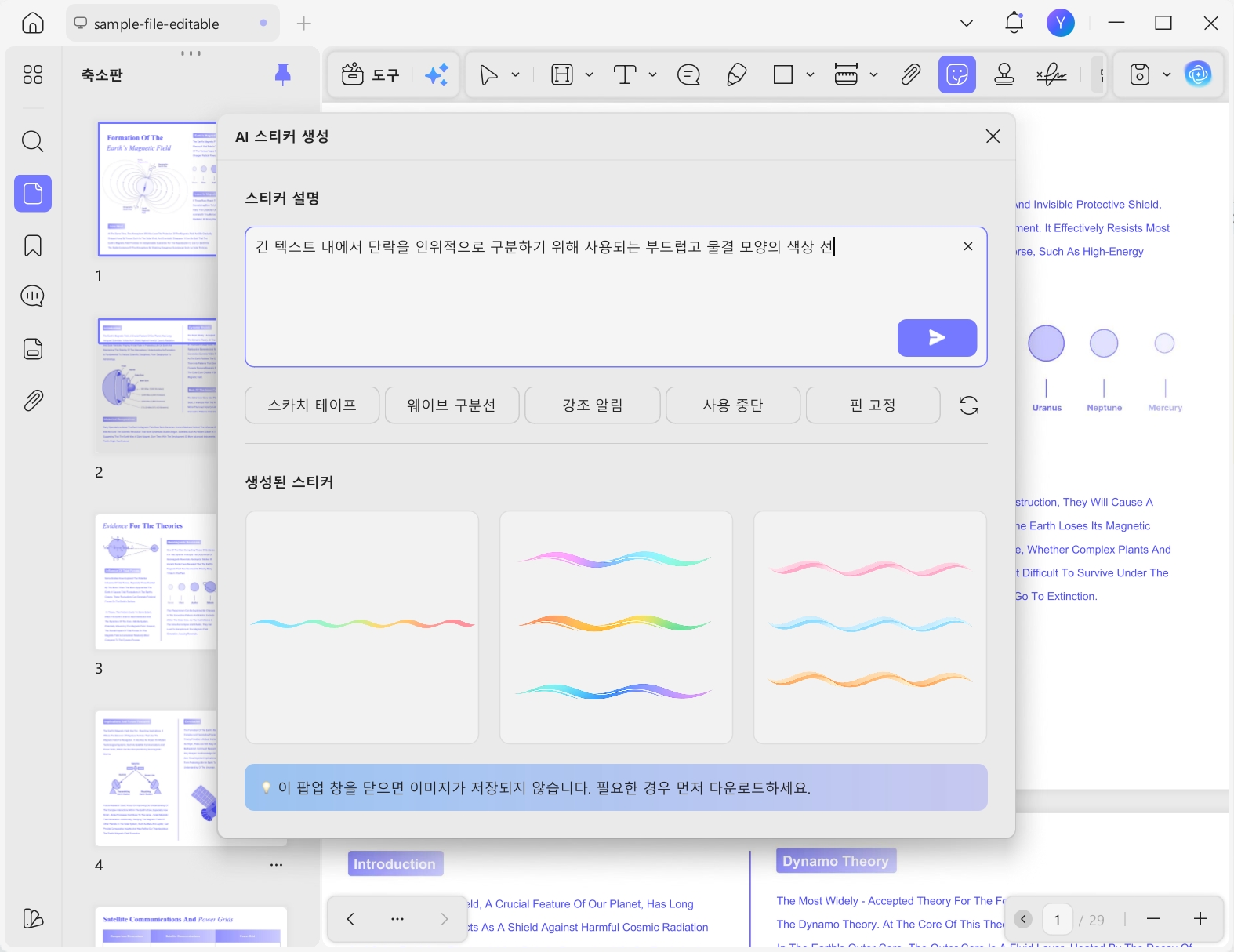Toggle the sticker tool button
The width and height of the screenshot is (1234, 952).
pos(957,74)
